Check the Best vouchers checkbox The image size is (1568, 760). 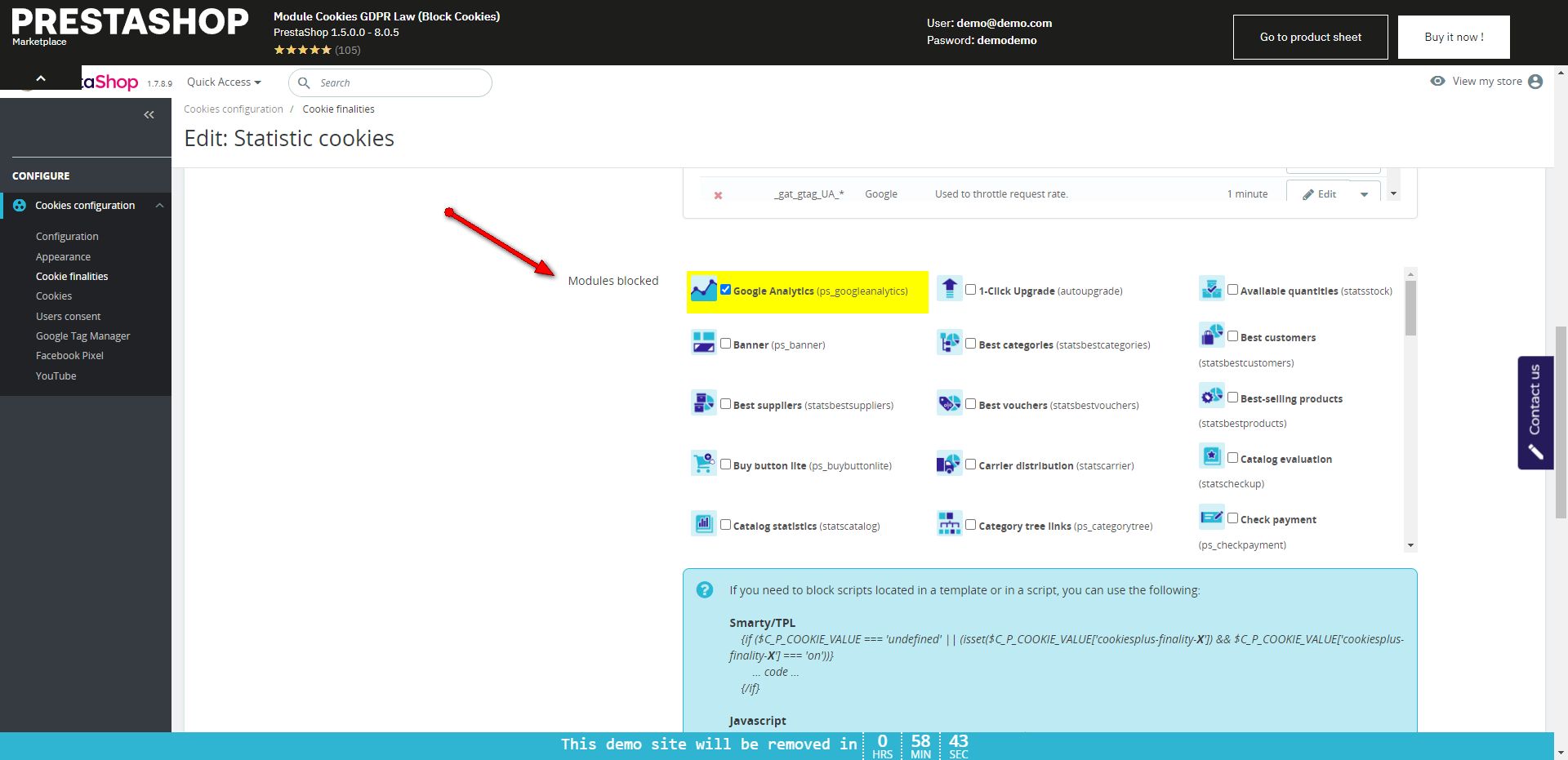970,404
